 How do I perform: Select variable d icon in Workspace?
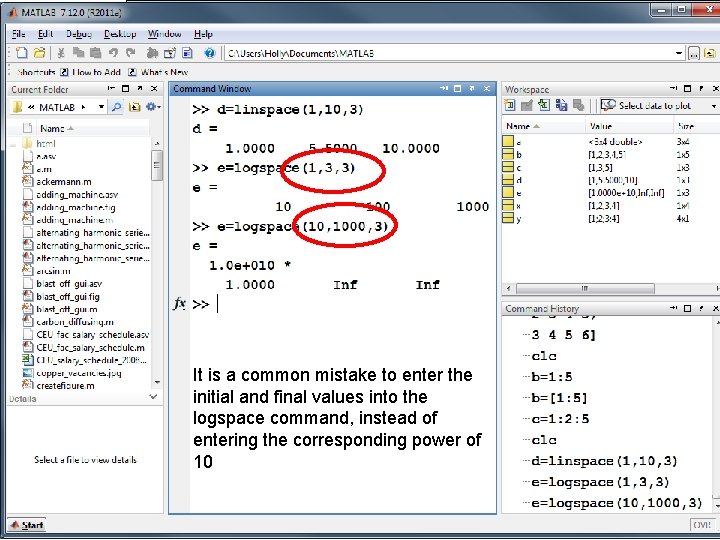(508, 180)
